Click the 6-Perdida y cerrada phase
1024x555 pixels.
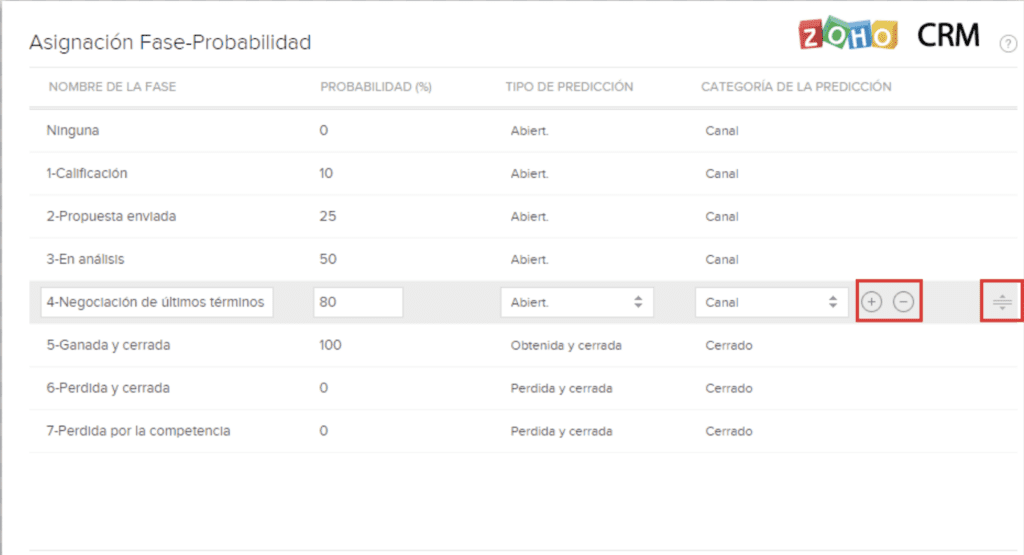106,388
